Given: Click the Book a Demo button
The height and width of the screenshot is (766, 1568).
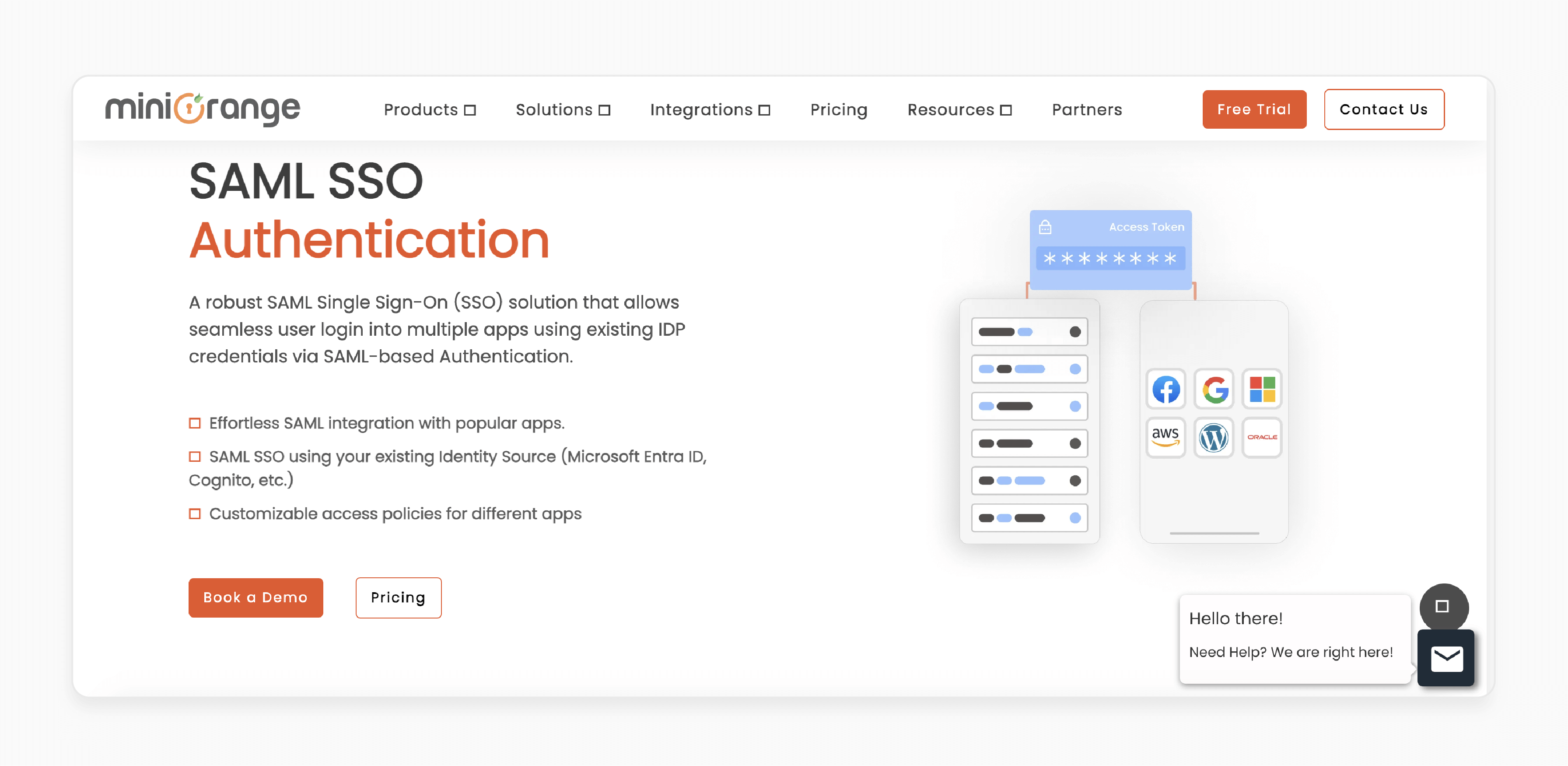Looking at the screenshot, I should [256, 596].
